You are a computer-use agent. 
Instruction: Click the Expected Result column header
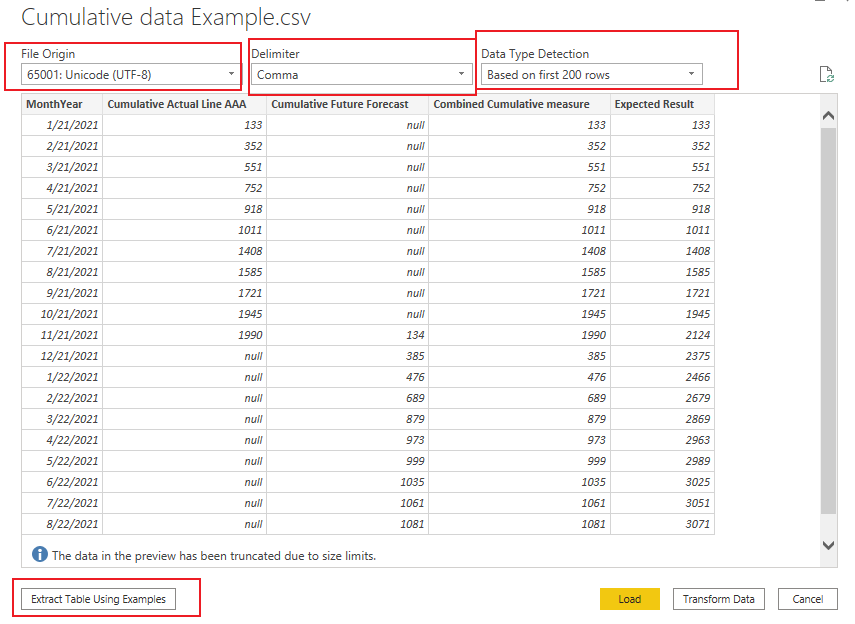(x=662, y=104)
